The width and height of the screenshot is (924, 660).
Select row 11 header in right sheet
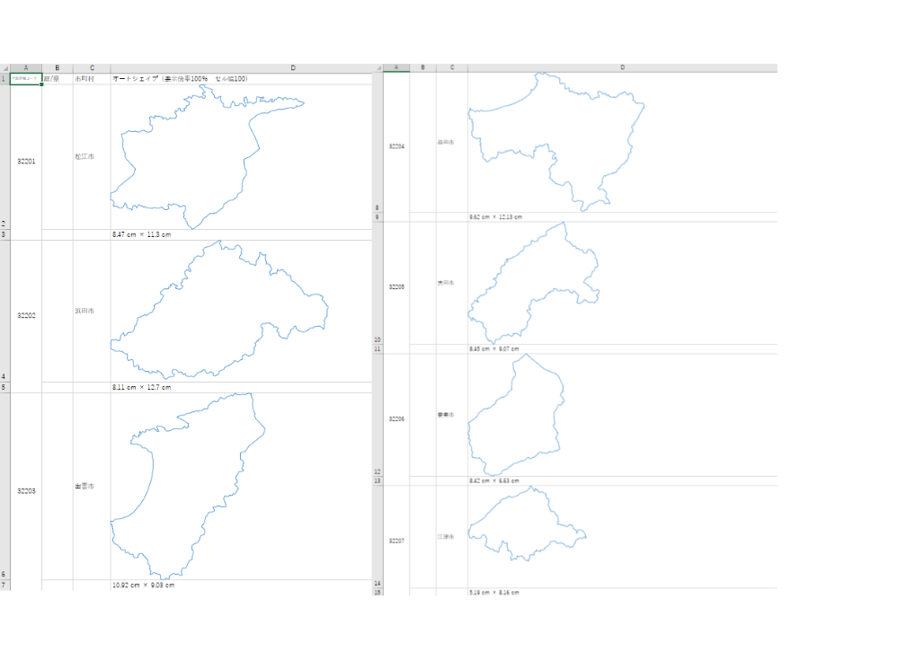(378, 349)
